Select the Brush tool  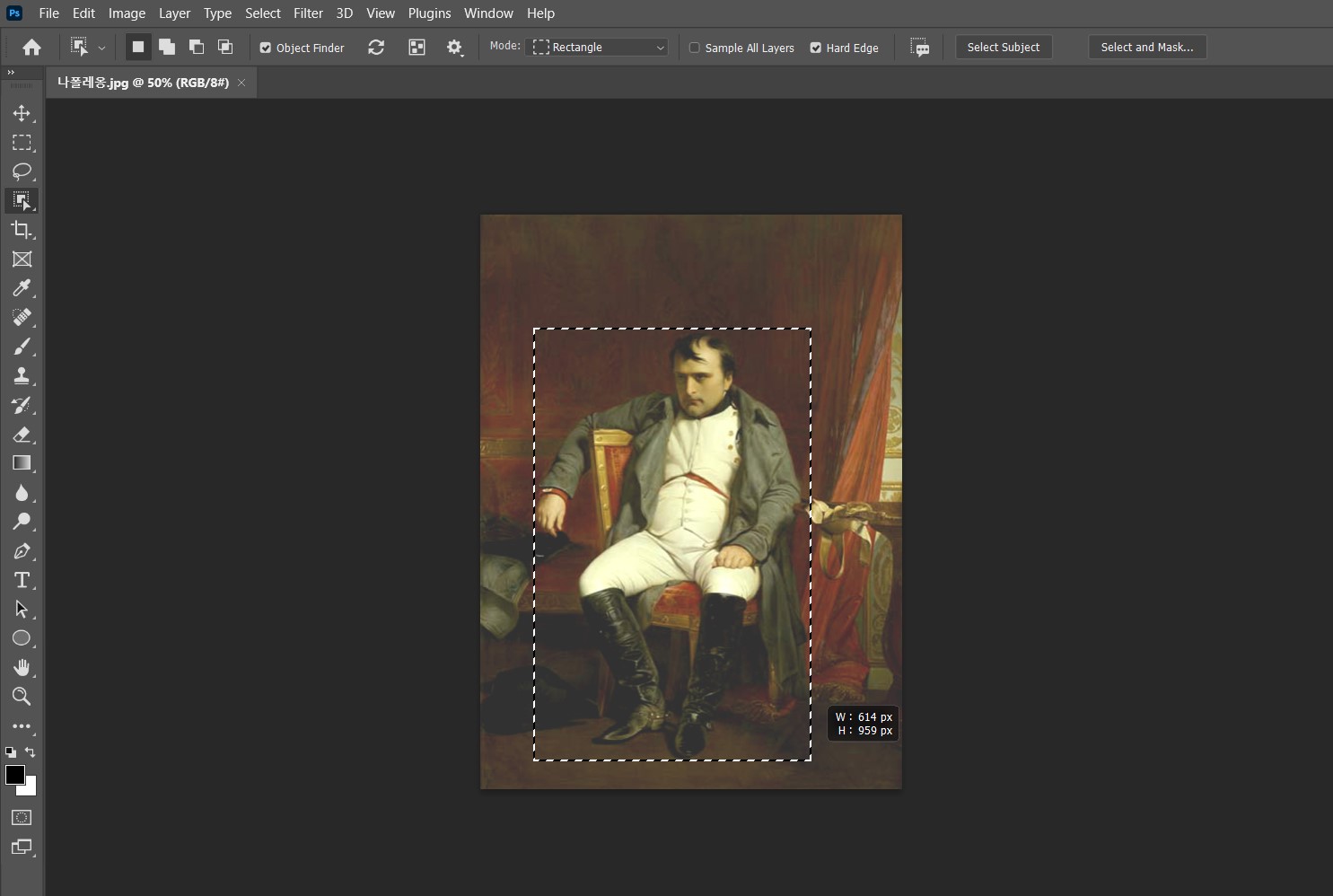pyautogui.click(x=22, y=347)
